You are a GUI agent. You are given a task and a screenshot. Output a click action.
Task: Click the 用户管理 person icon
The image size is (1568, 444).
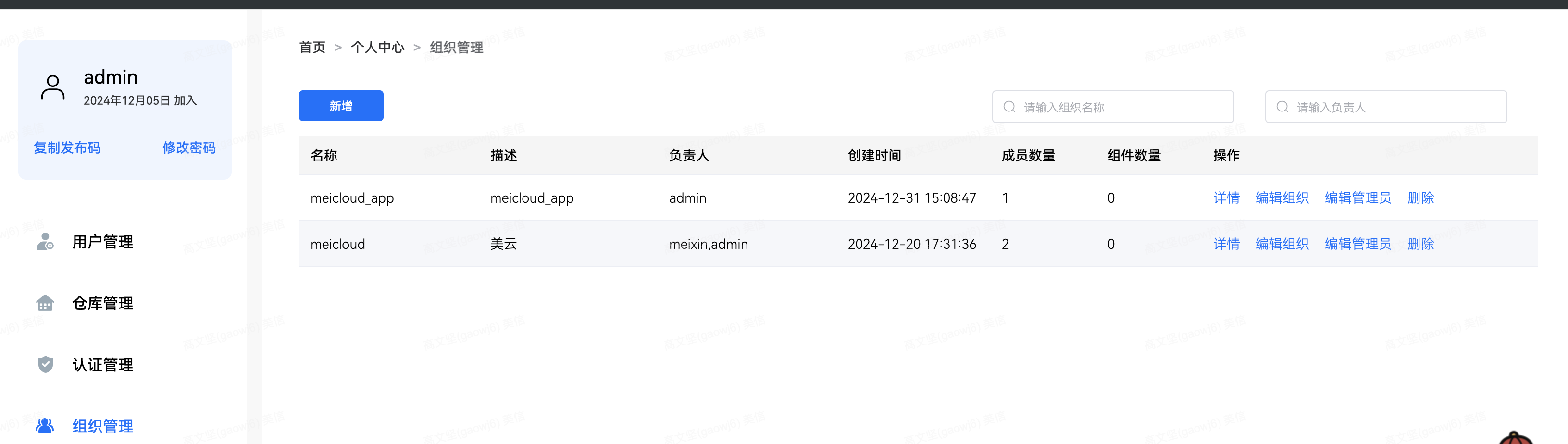45,242
